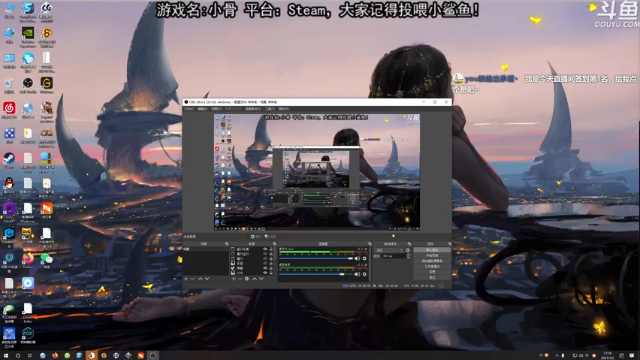Click Exit button in Controls panel

(432, 277)
